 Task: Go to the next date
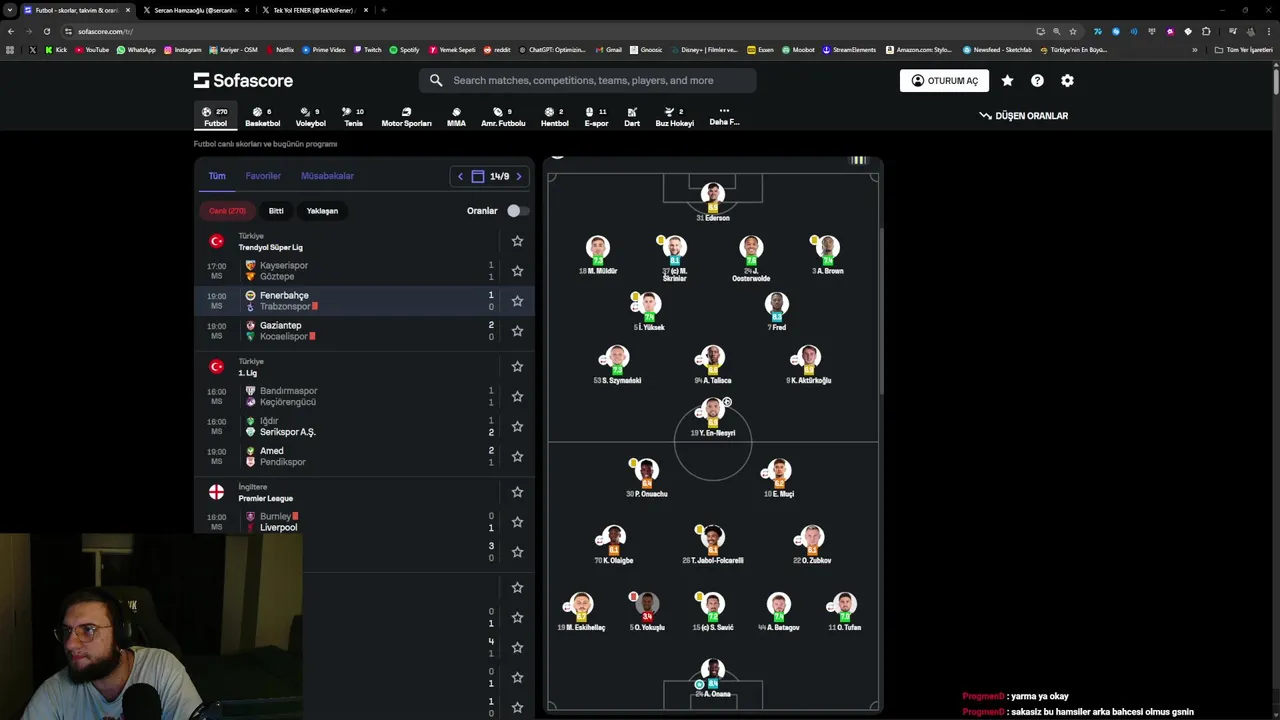click(x=518, y=176)
